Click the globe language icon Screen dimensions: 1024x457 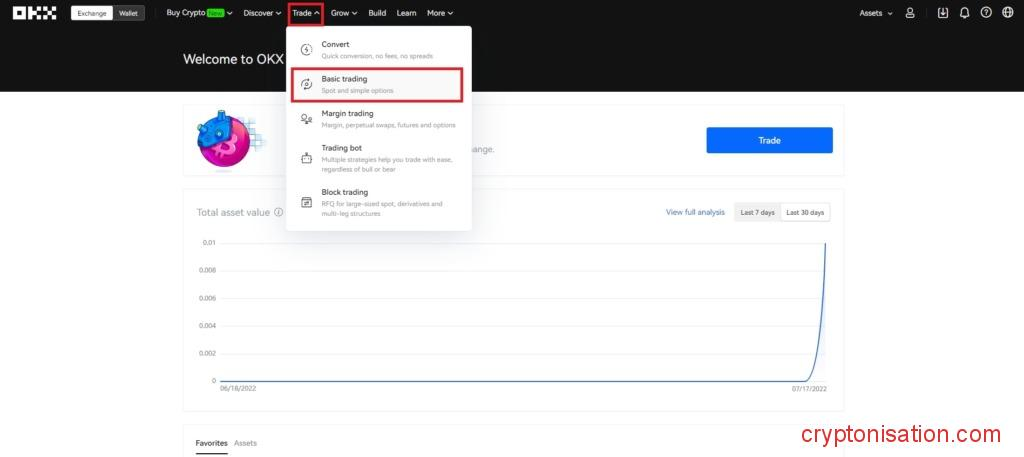coord(1007,13)
